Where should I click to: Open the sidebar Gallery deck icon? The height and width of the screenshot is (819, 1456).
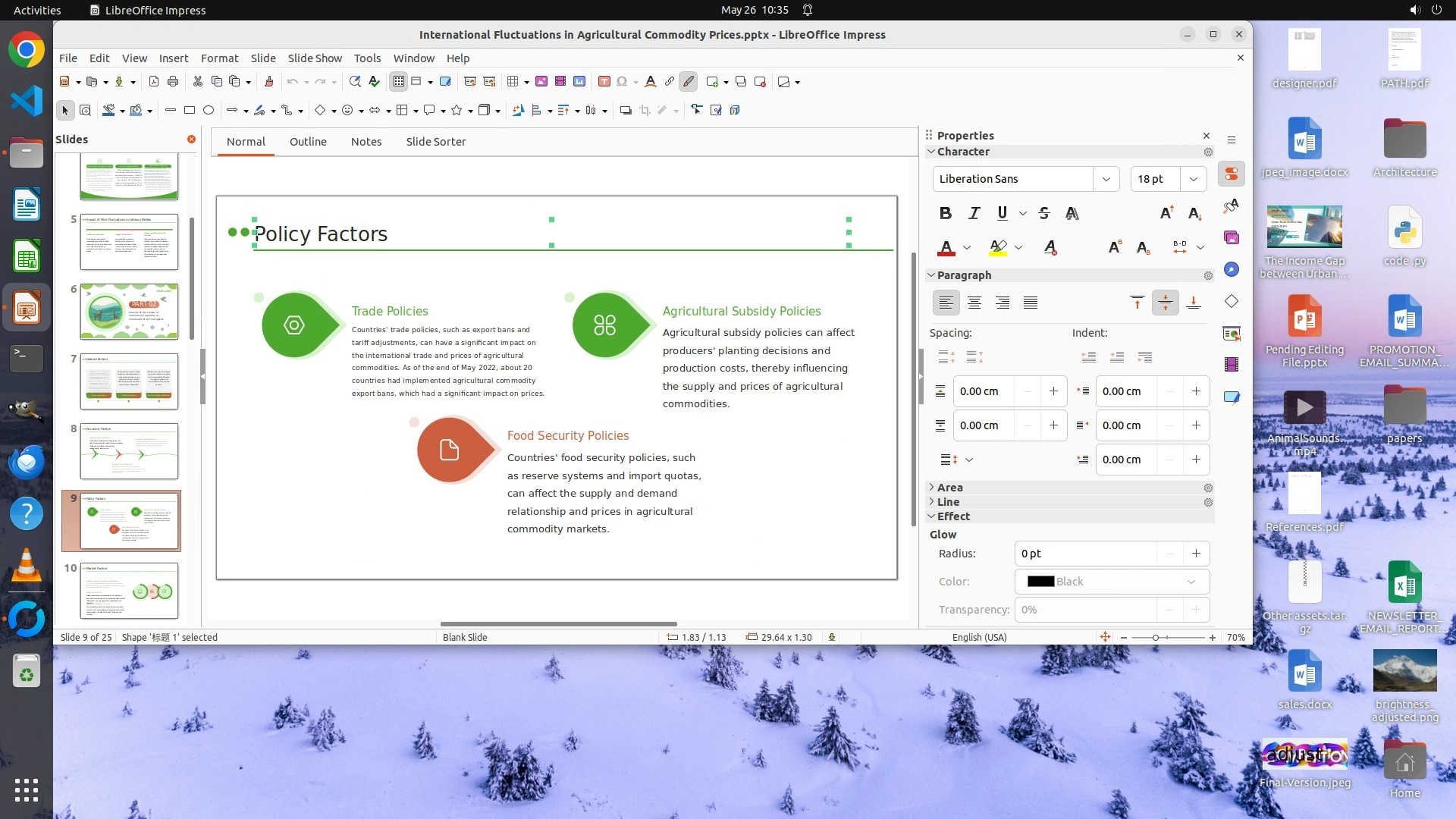click(x=1231, y=238)
